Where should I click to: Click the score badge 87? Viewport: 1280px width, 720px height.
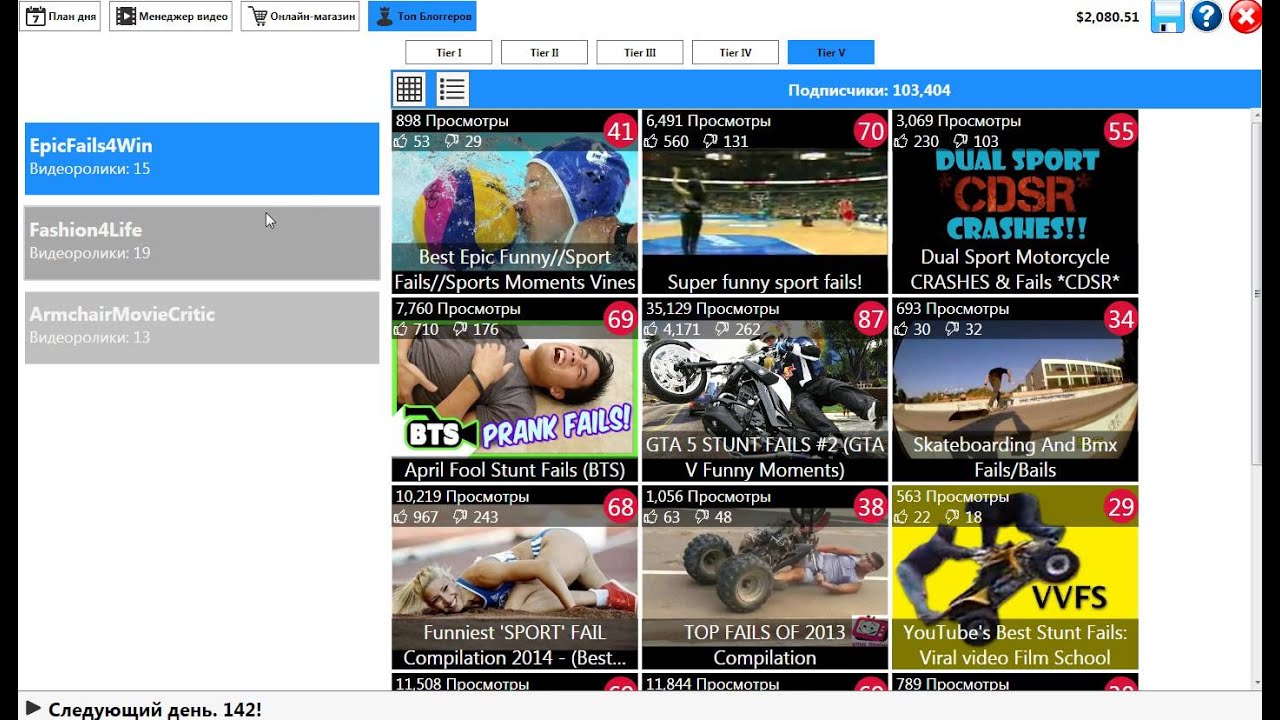coord(871,319)
